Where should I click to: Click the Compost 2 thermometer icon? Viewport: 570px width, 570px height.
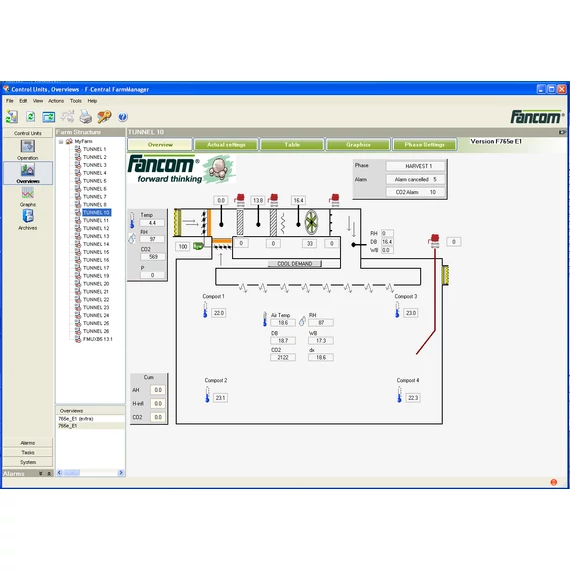[207, 395]
